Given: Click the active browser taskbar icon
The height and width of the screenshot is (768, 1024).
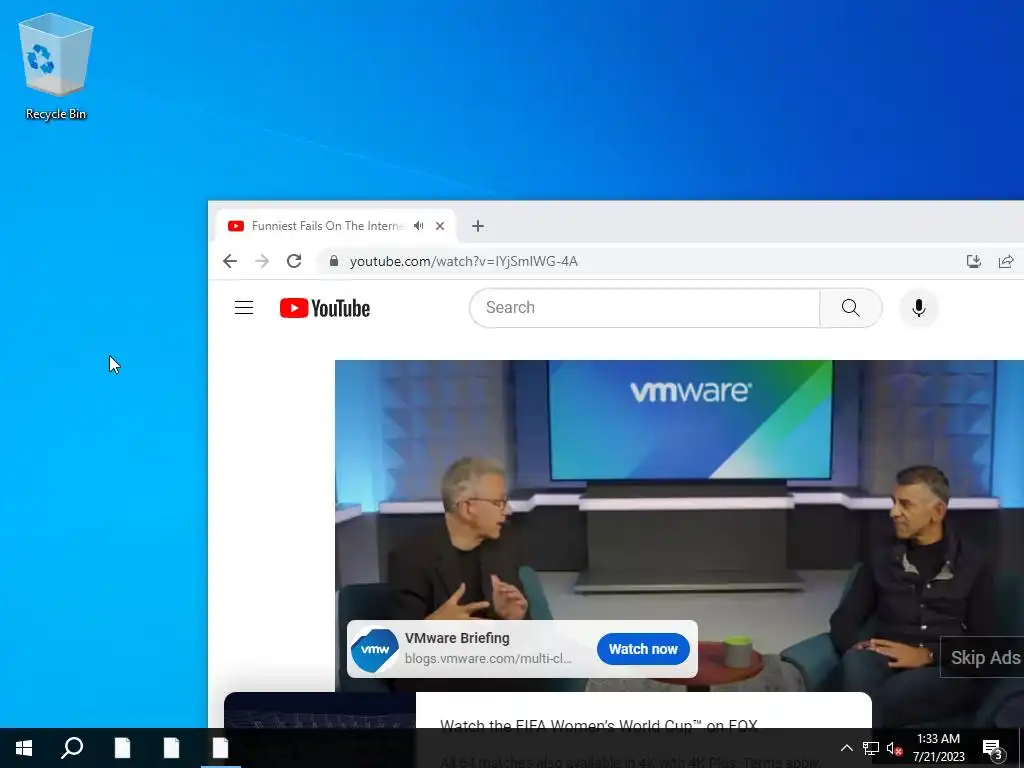Looking at the screenshot, I should tap(220, 748).
